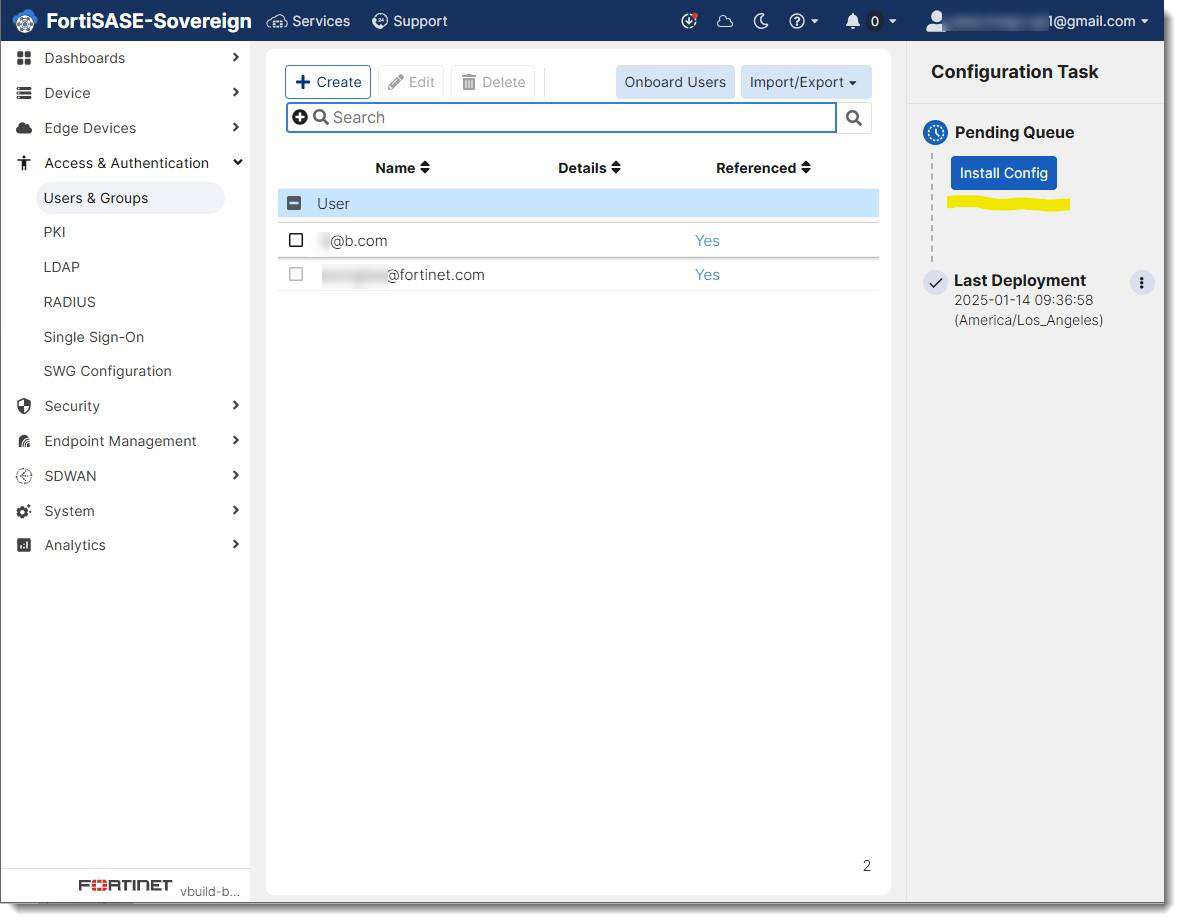Check the @fortinet.com user checkbox

pos(296,274)
